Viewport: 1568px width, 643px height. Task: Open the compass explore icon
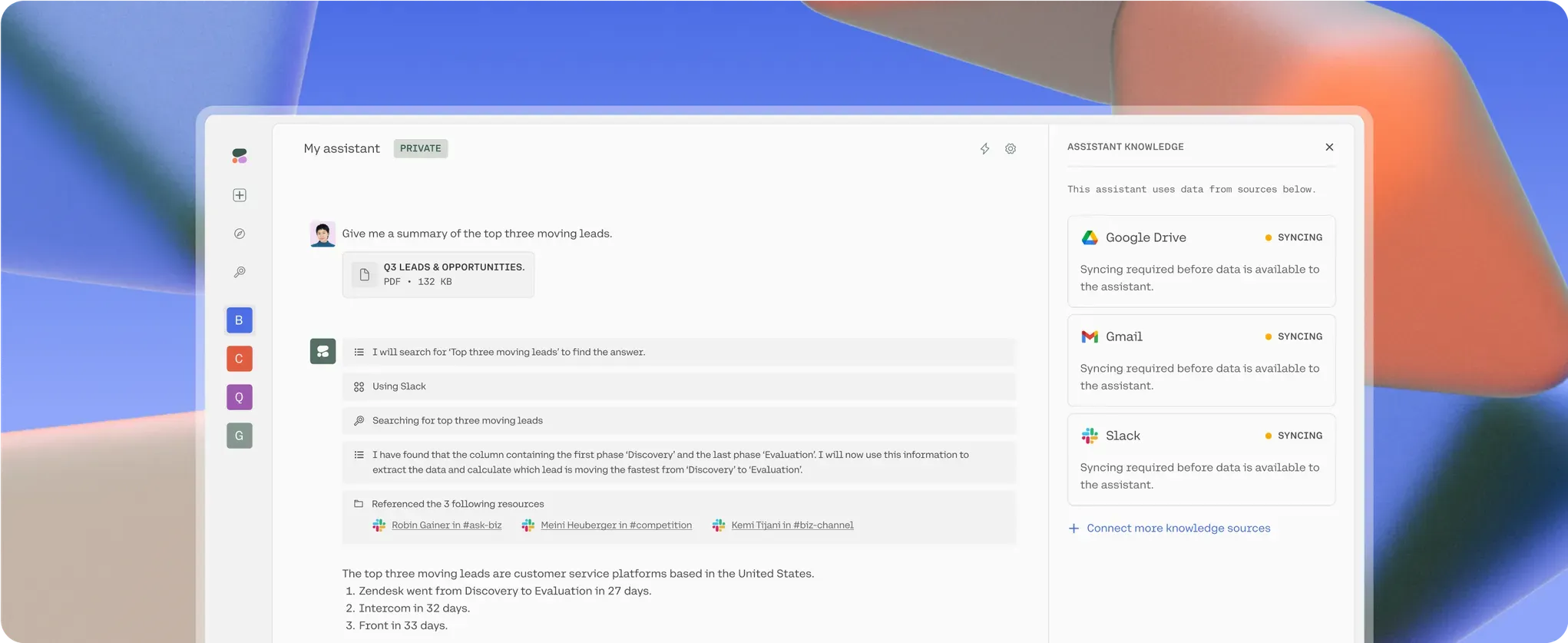click(x=240, y=234)
